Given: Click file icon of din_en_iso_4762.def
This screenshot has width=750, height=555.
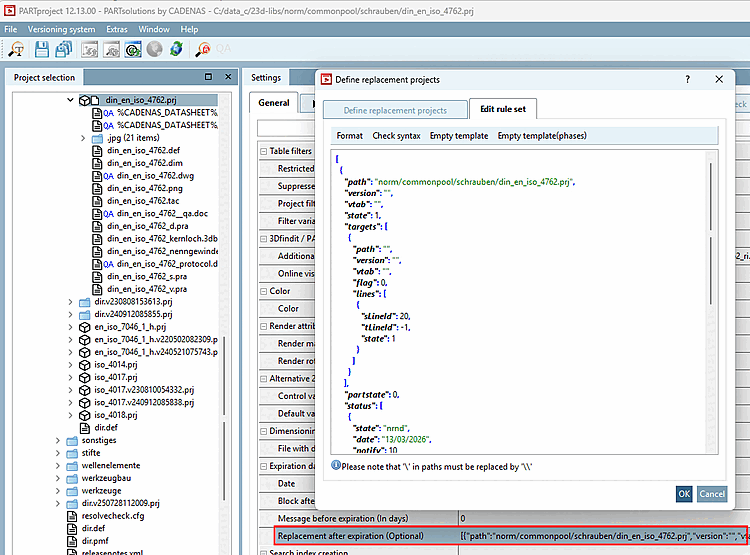Looking at the screenshot, I should click(x=97, y=151).
